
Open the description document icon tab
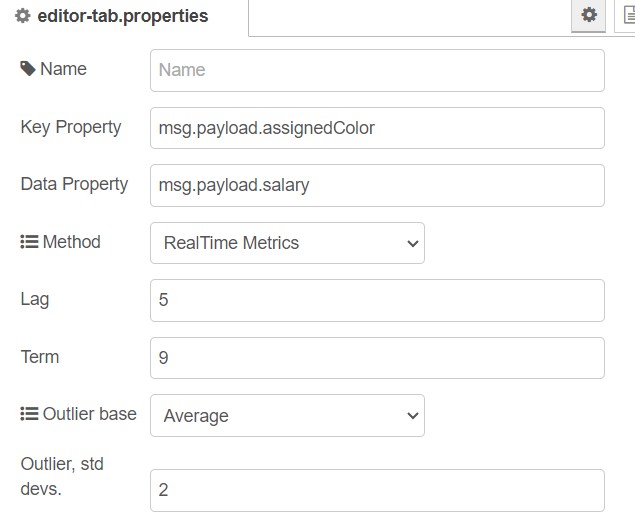click(626, 15)
